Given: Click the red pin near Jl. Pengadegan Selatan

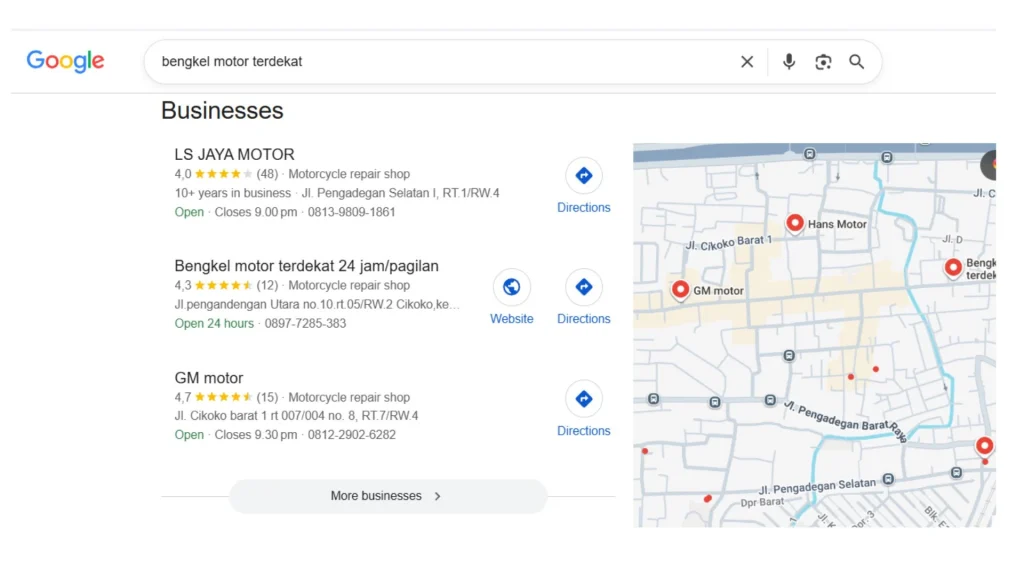Looking at the screenshot, I should (x=984, y=446).
